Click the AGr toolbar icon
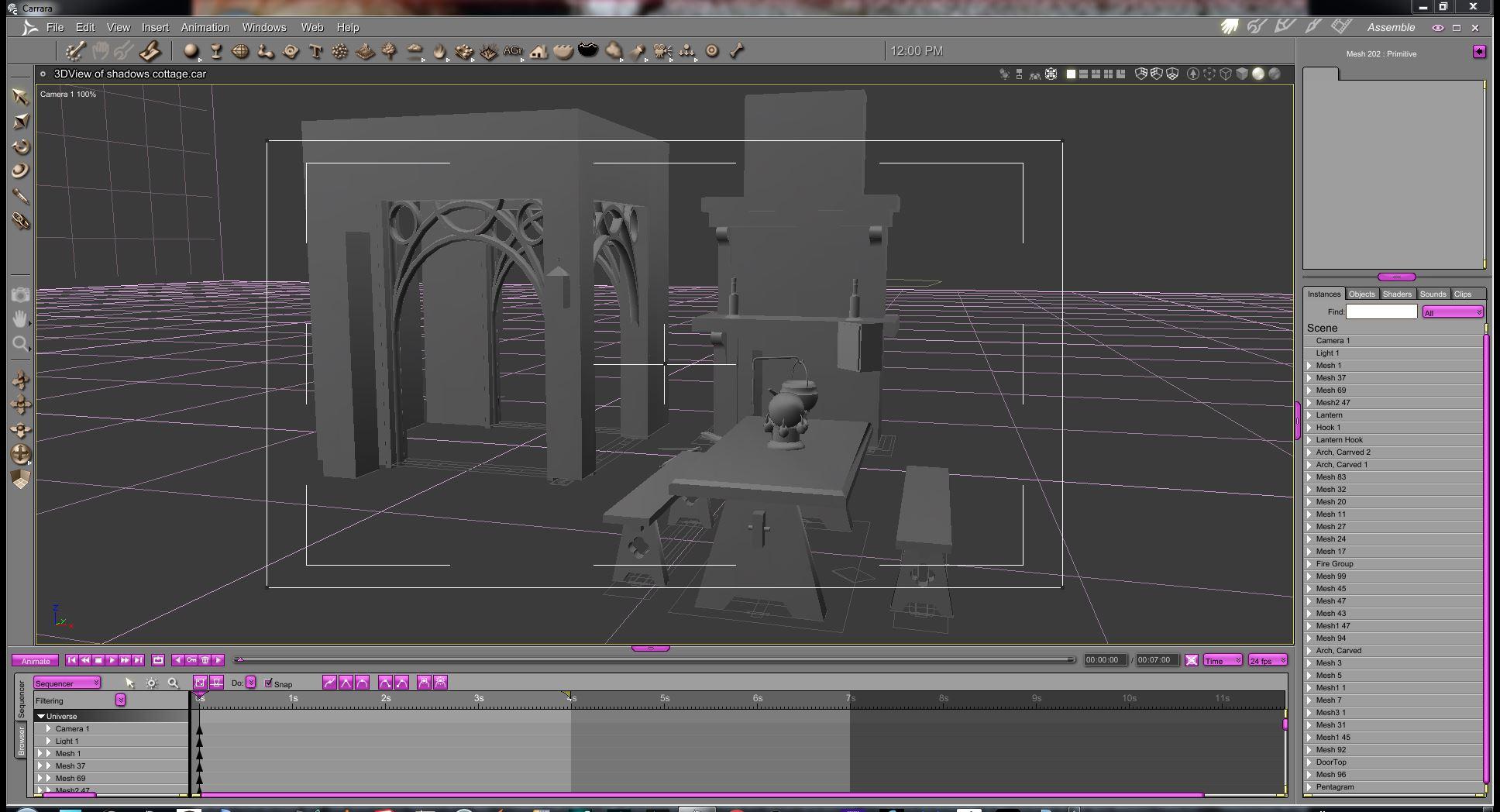Image resolution: width=1500 pixels, height=812 pixels. click(x=512, y=51)
